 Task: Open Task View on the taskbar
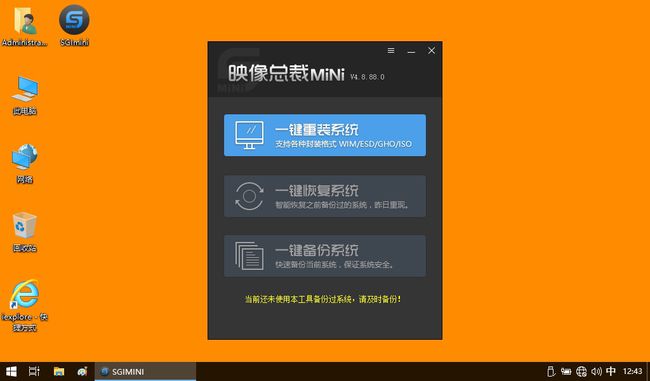[34, 371]
